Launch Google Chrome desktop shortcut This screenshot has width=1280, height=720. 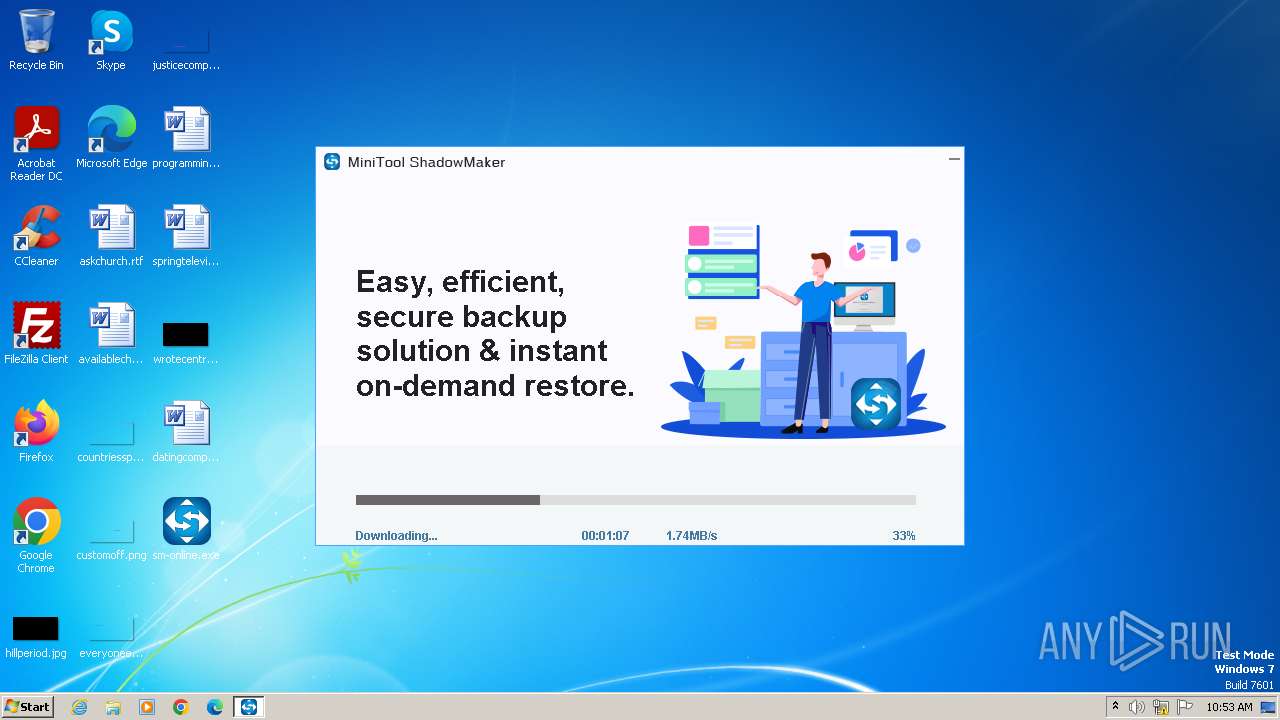click(36, 536)
